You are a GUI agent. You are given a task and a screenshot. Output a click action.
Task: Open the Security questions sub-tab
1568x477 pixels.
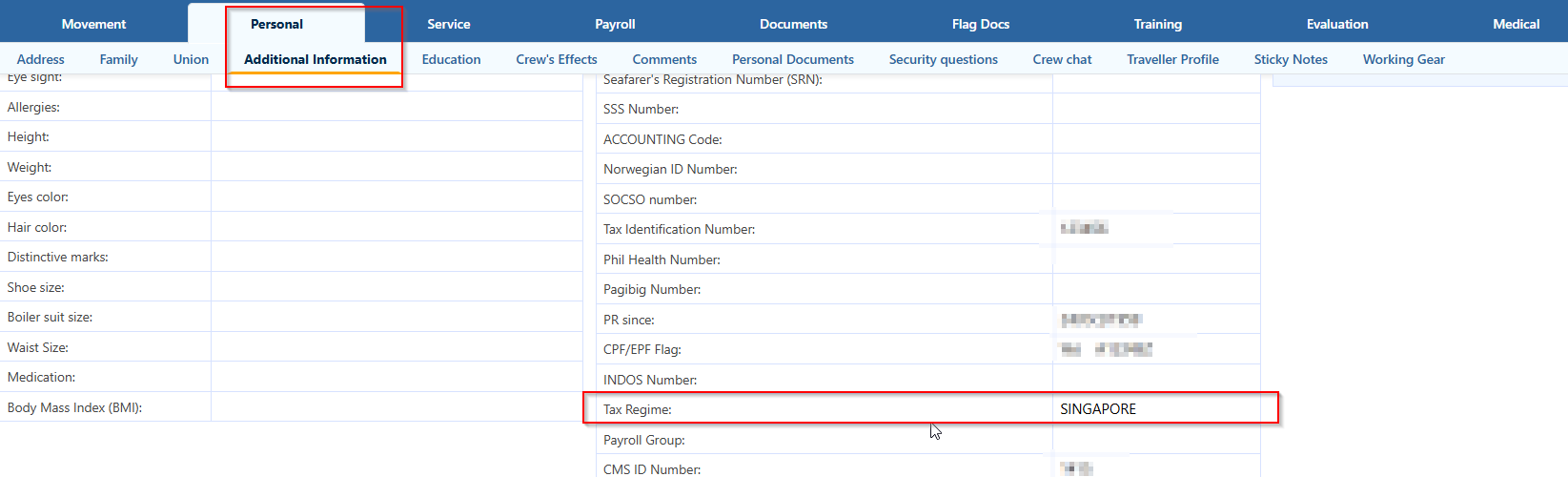(x=943, y=59)
